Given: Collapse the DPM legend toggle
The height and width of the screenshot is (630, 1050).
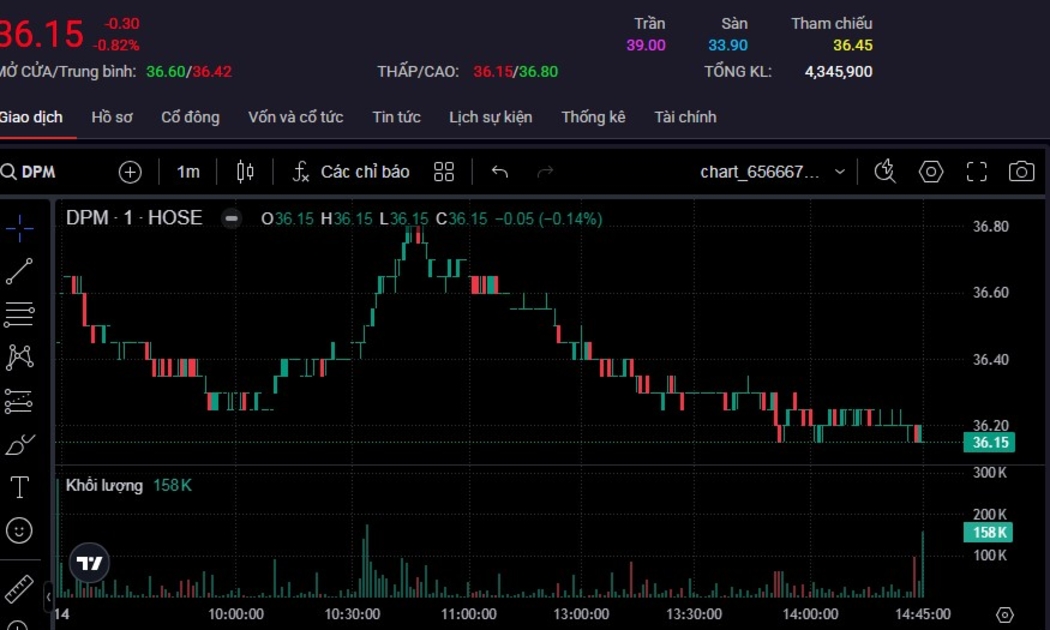Looking at the screenshot, I should (x=231, y=218).
